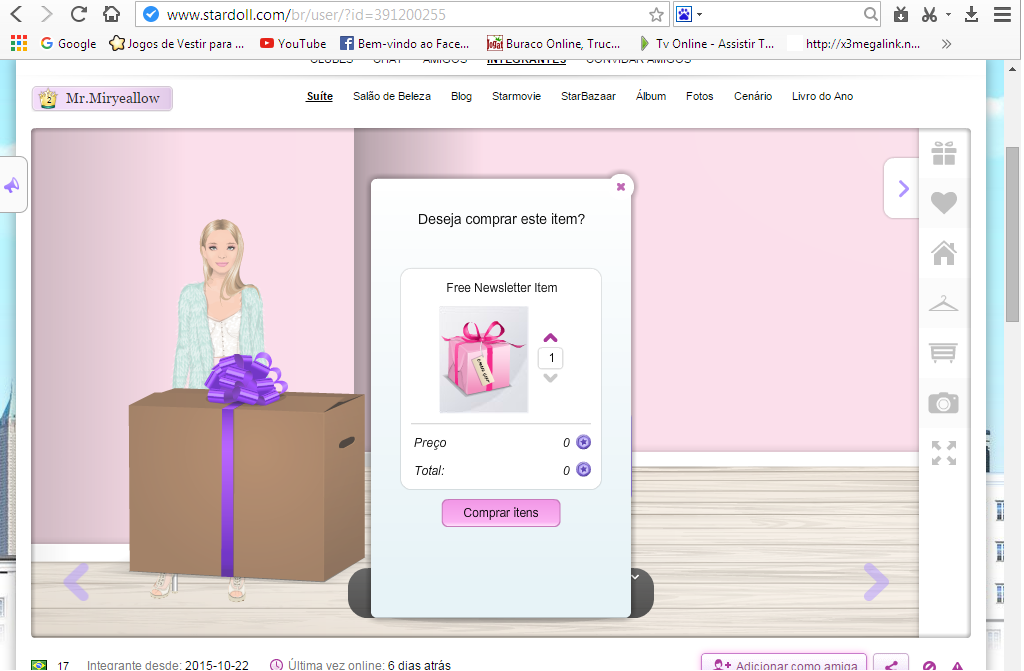Open the Starmovie tab
Screen dimensions: 1024x671
(517, 96)
